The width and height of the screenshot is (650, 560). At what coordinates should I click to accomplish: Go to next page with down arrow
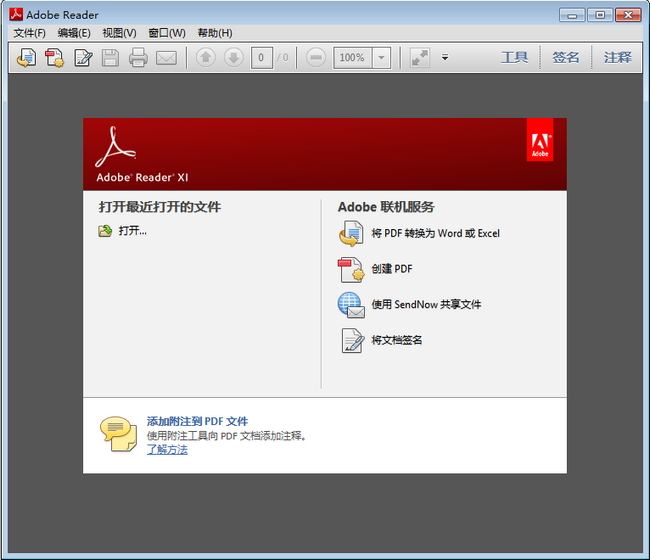pyautogui.click(x=234, y=57)
